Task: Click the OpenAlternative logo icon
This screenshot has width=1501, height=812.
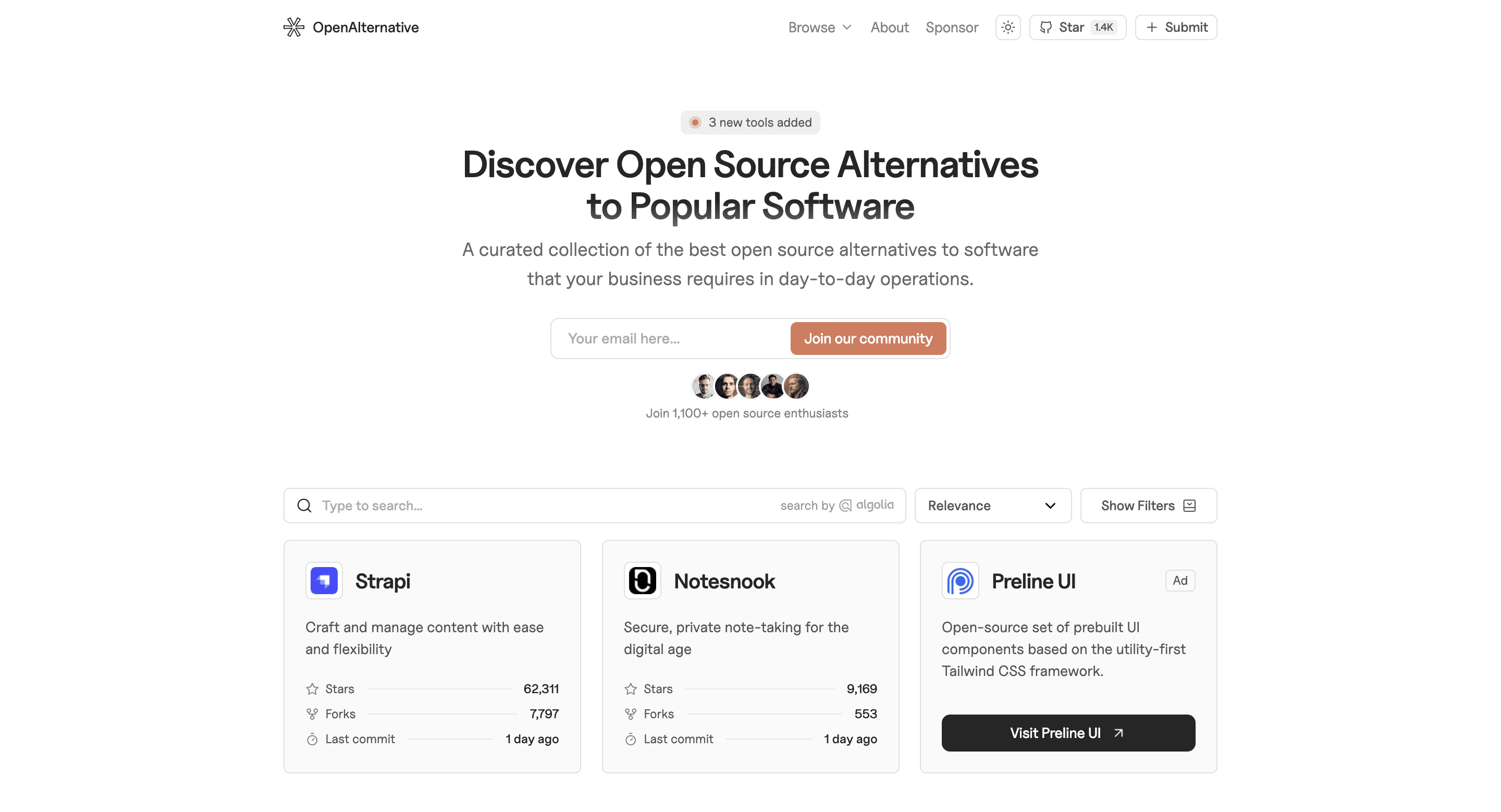Action: [x=294, y=27]
